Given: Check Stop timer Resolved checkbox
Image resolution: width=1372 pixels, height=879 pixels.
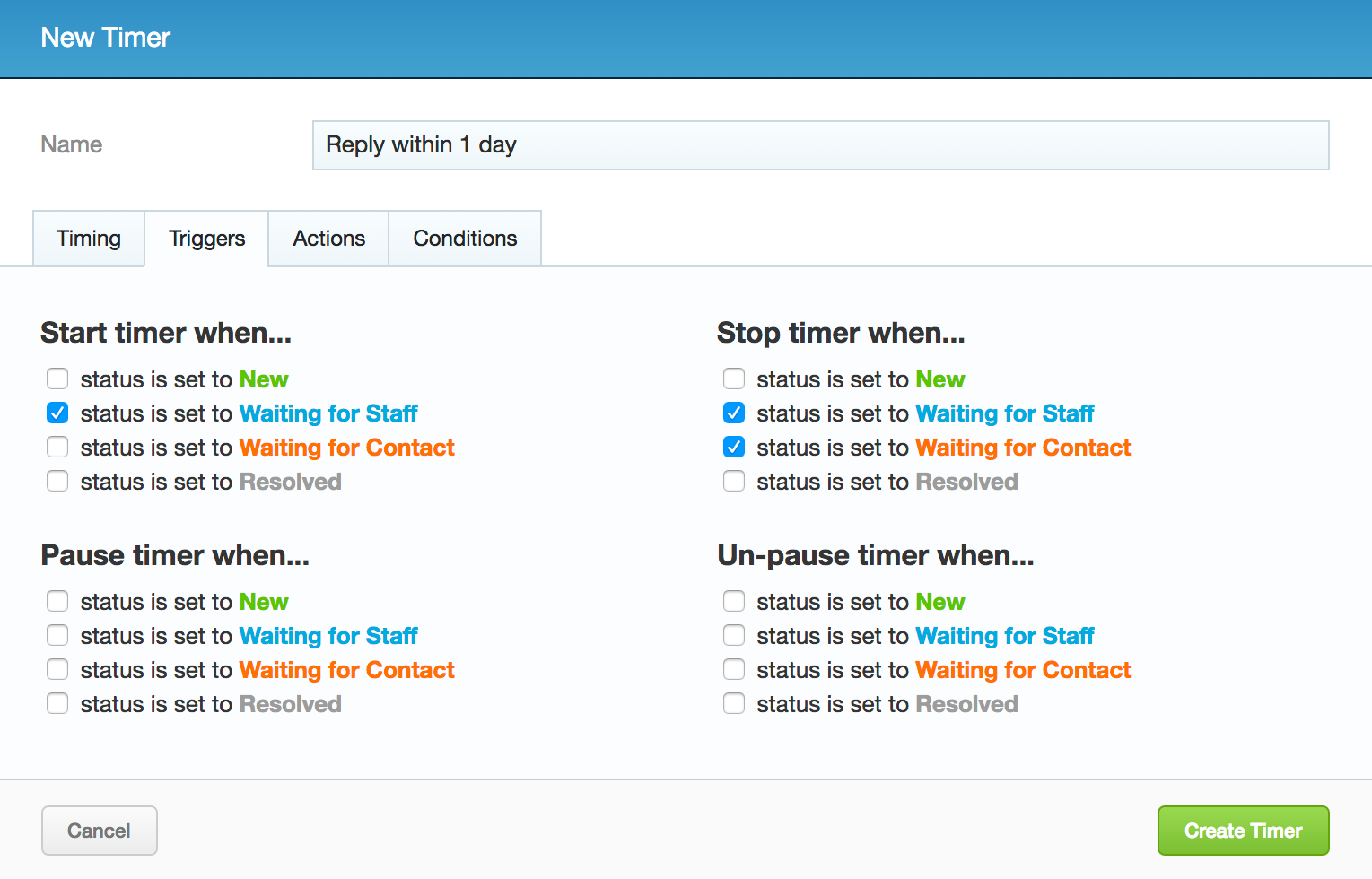Looking at the screenshot, I should [734, 481].
